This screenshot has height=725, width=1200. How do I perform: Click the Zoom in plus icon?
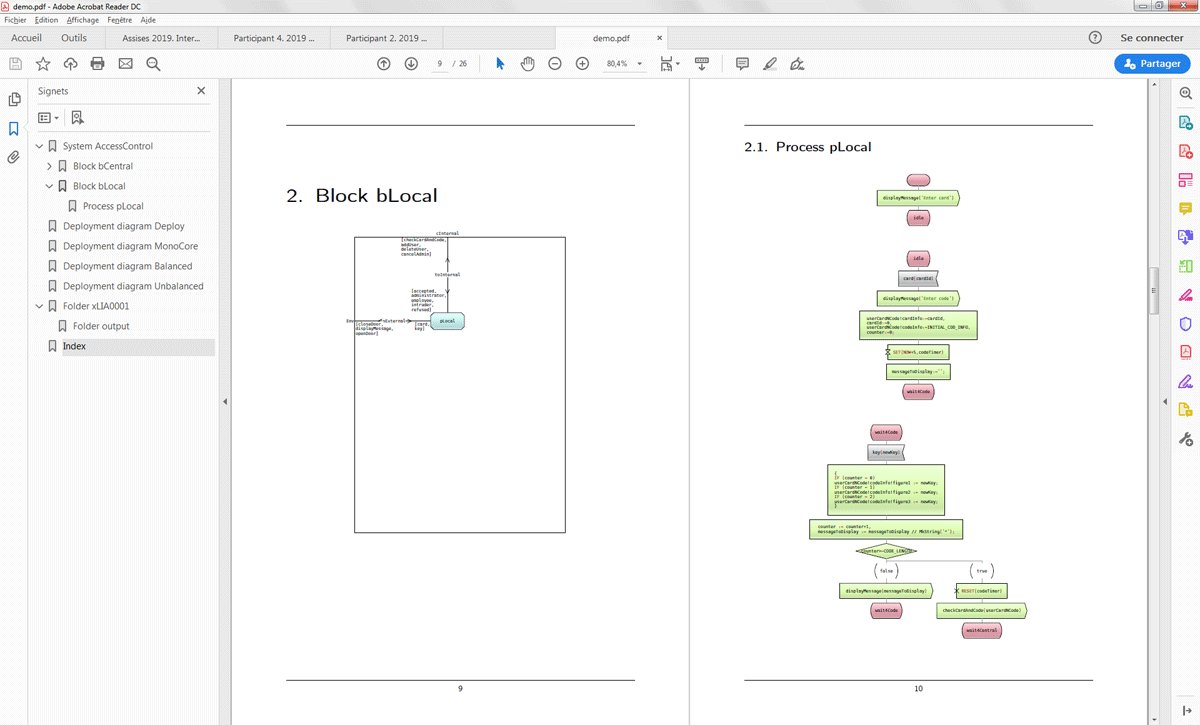[x=582, y=64]
